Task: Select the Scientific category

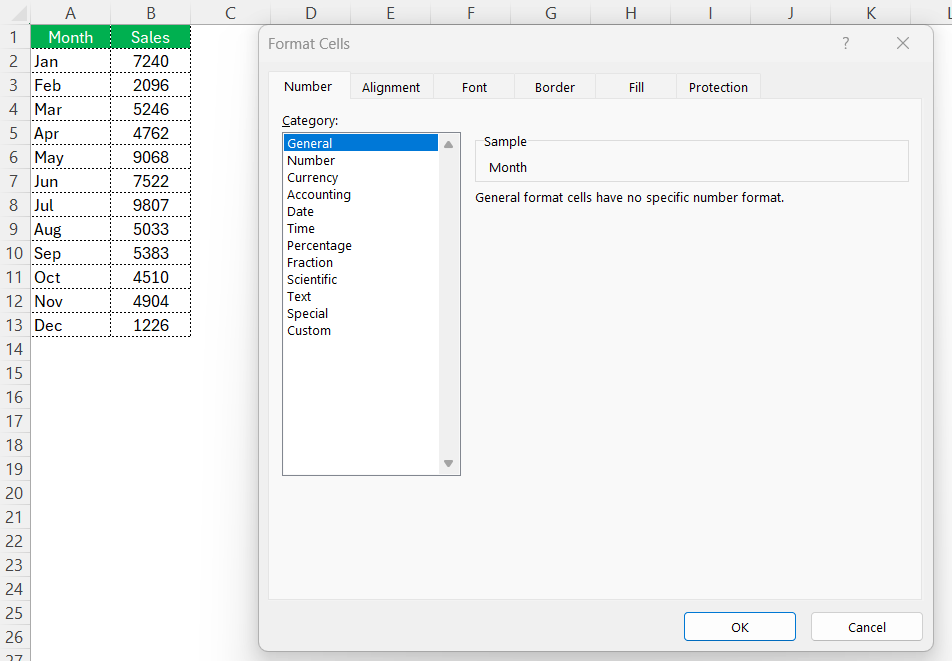Action: [x=361, y=279]
